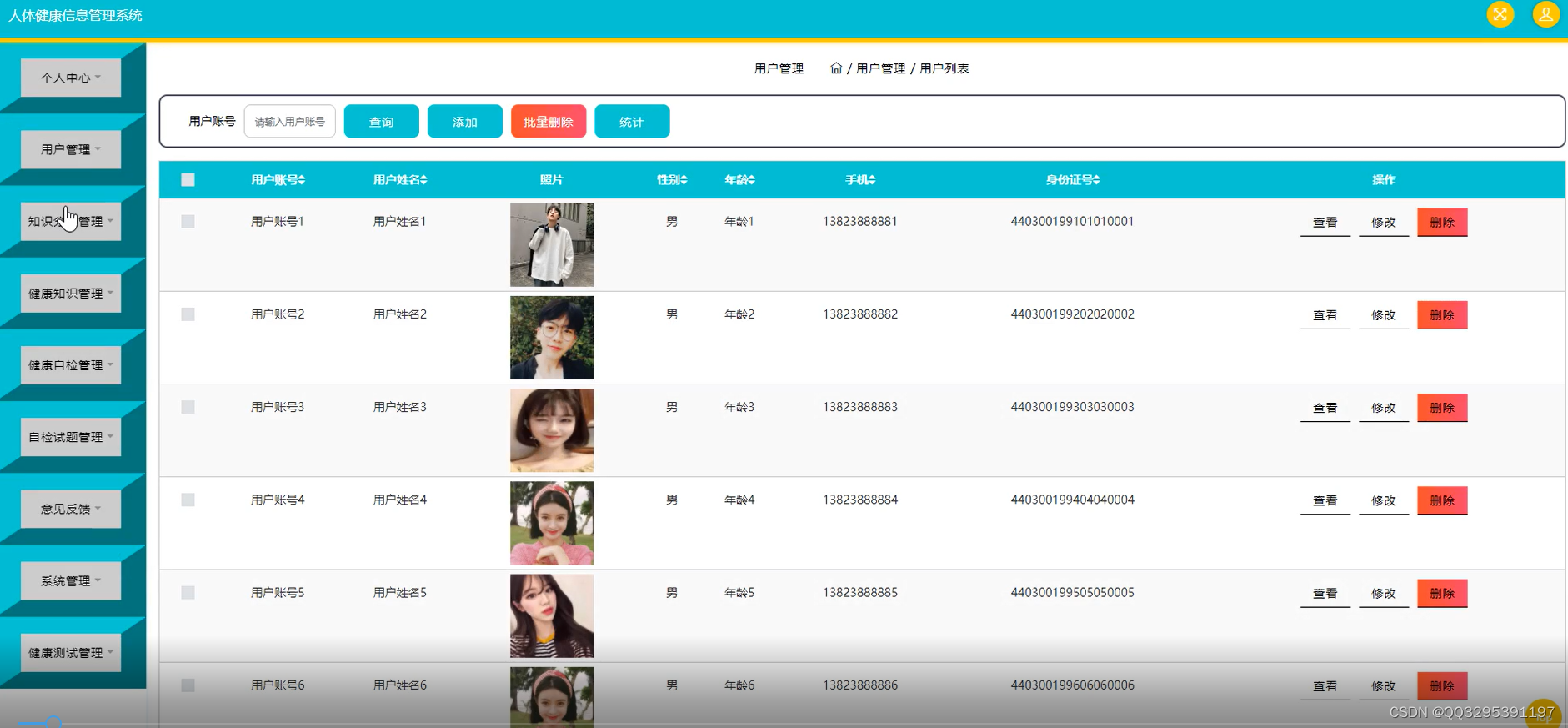Toggle the select-all checkbox in table header
The width and height of the screenshot is (1568, 728).
click(x=188, y=180)
